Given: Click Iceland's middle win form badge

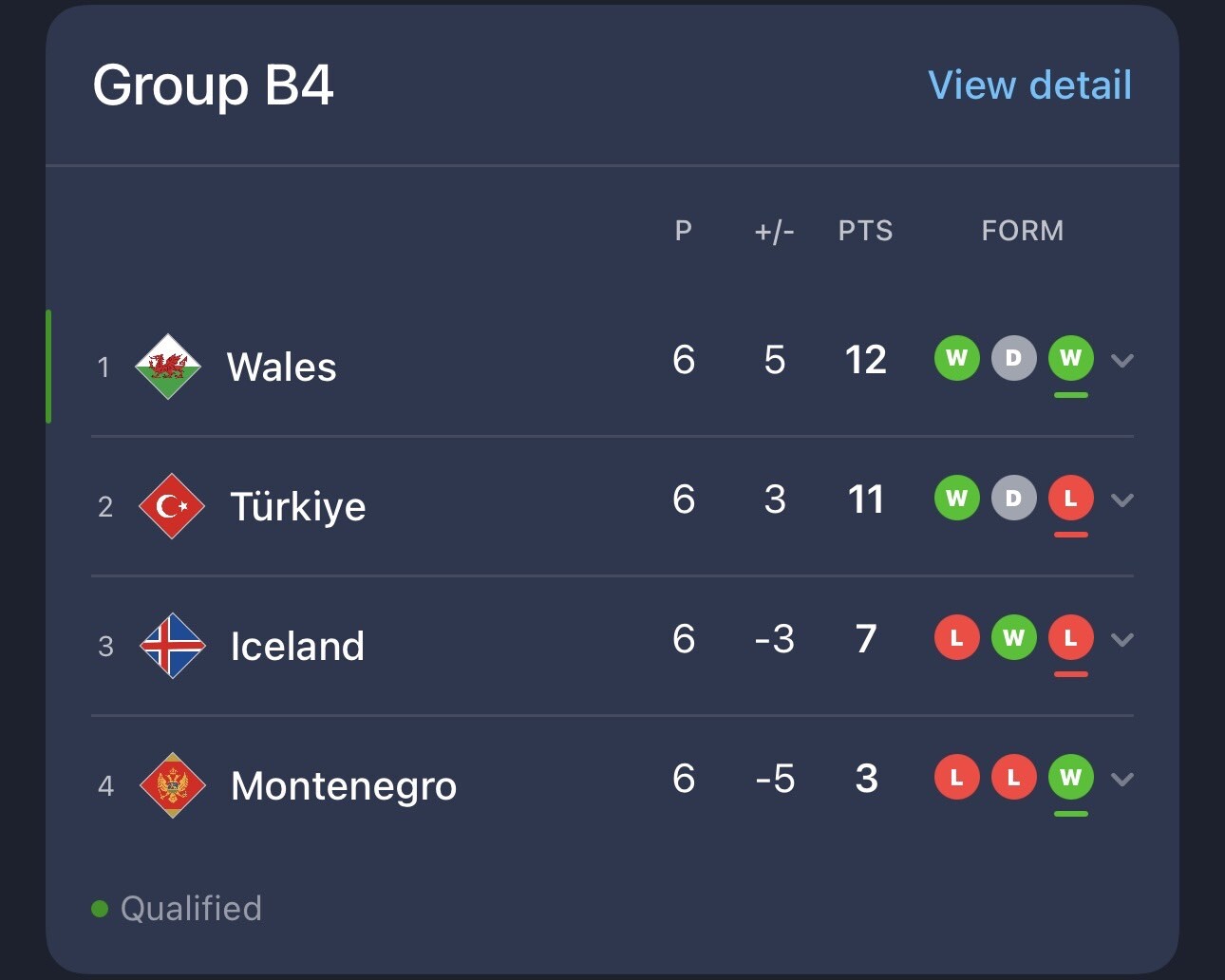Looking at the screenshot, I should [x=1013, y=638].
